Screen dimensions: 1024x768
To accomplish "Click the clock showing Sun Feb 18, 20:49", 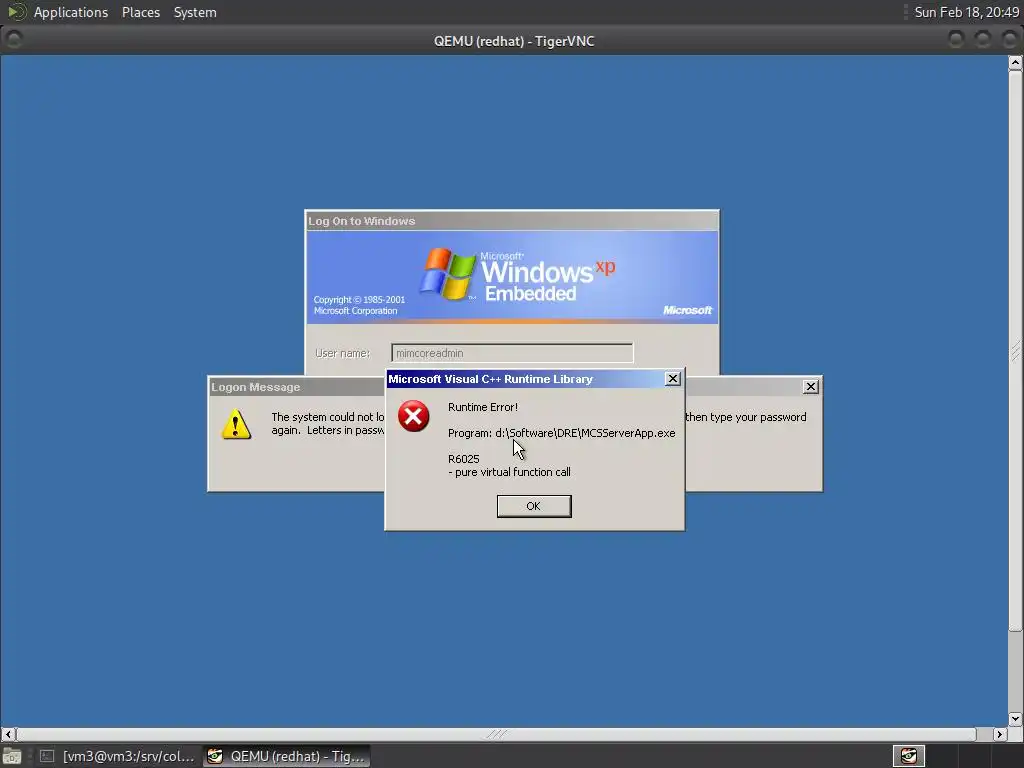I will click(967, 12).
